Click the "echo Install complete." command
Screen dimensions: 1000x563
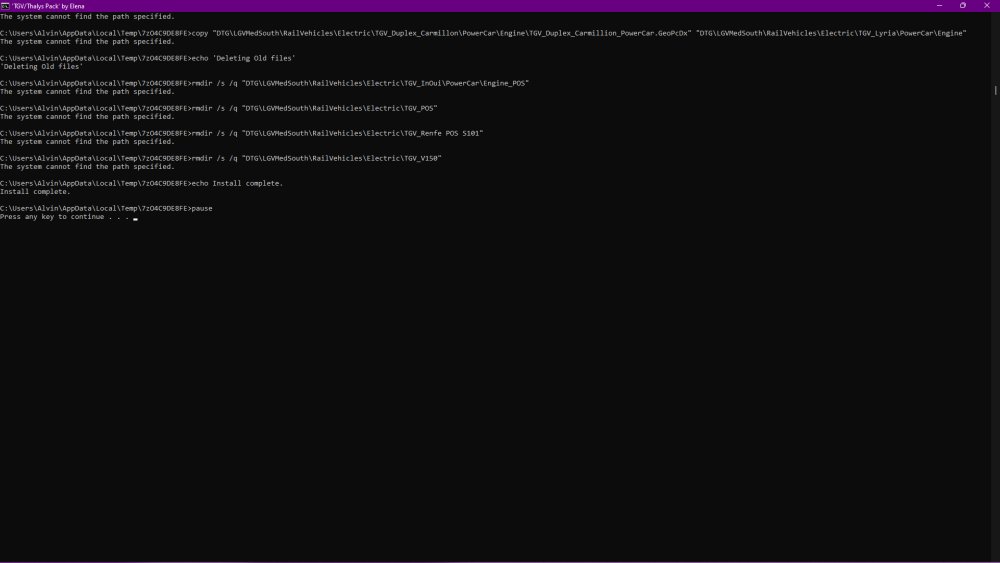(x=237, y=183)
